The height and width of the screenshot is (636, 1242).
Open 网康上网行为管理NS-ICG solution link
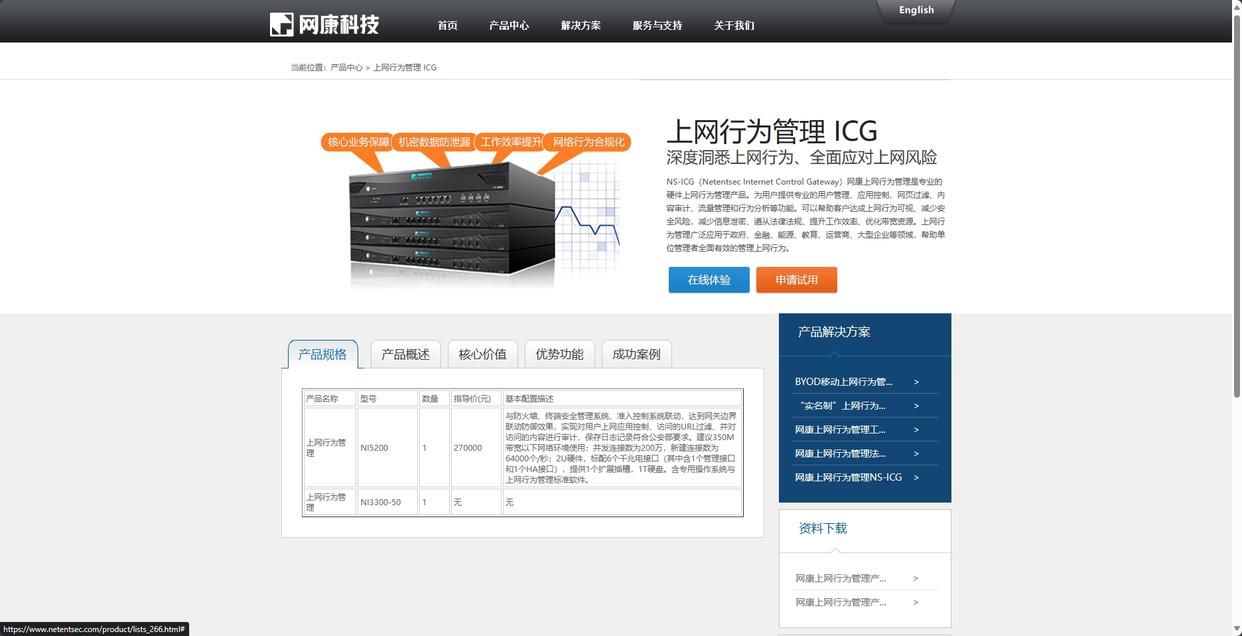pyautogui.click(x=848, y=478)
